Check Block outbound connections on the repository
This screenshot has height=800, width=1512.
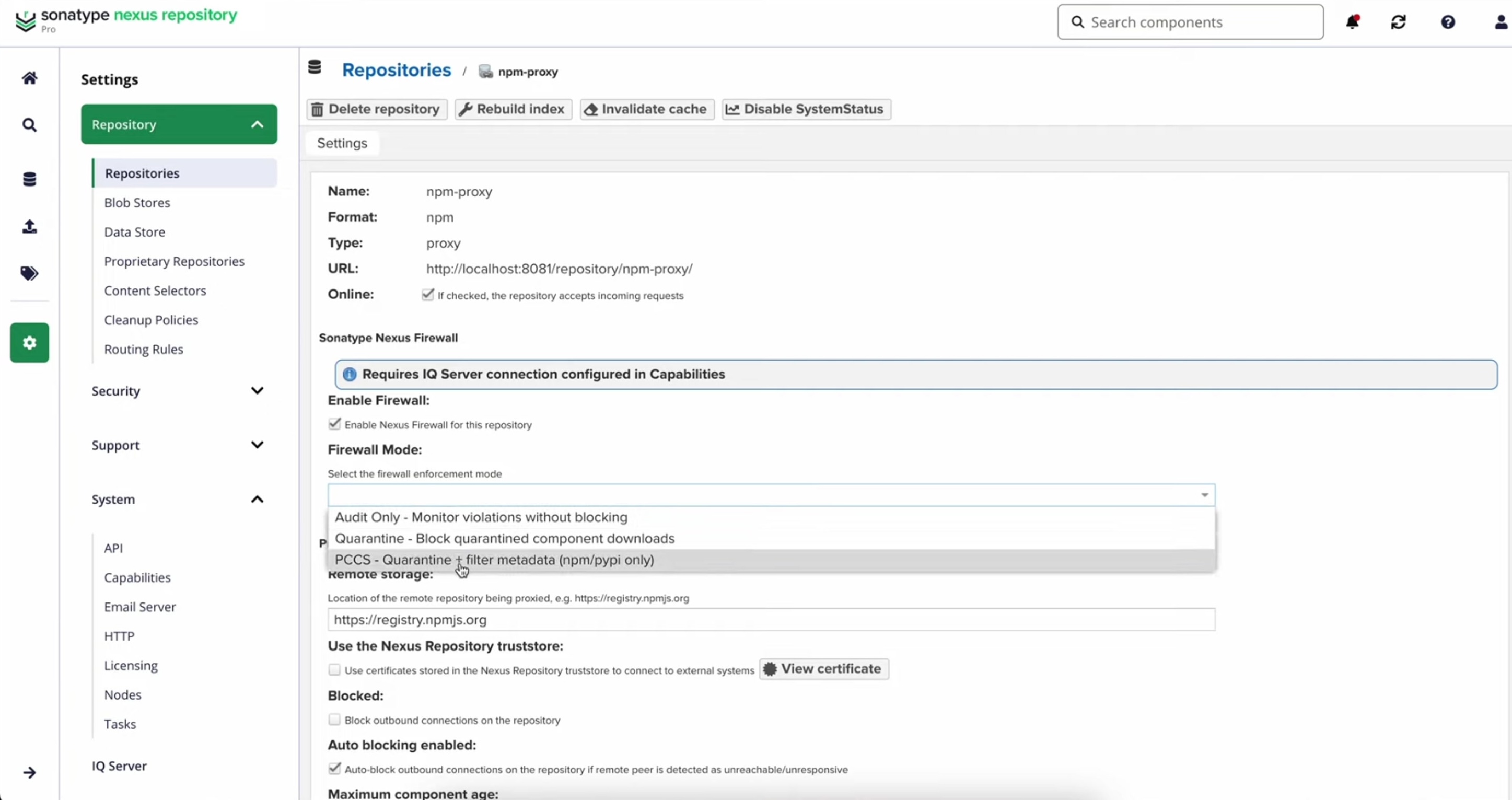[334, 720]
